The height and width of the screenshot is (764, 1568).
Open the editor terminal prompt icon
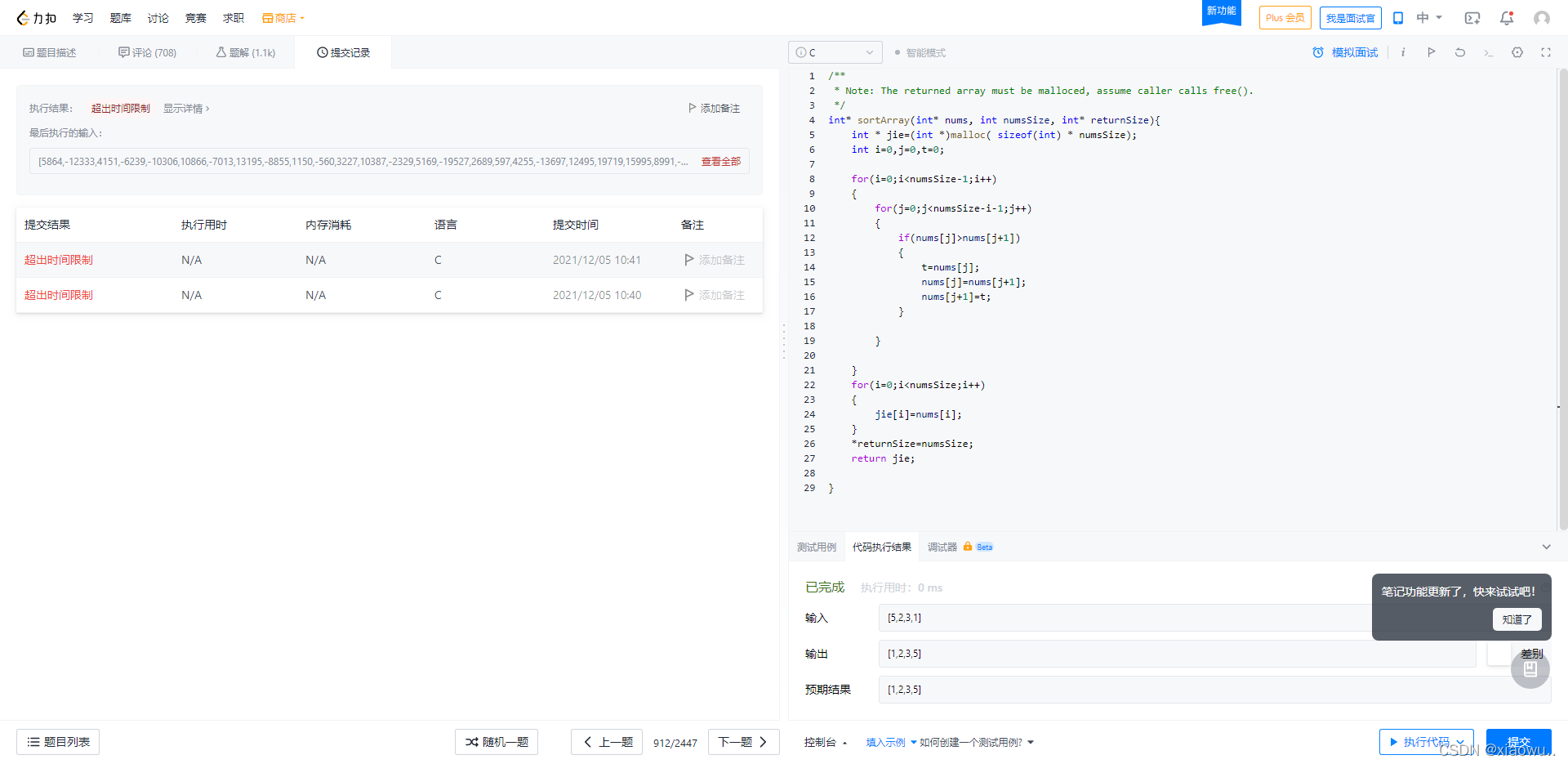pyautogui.click(x=1489, y=53)
